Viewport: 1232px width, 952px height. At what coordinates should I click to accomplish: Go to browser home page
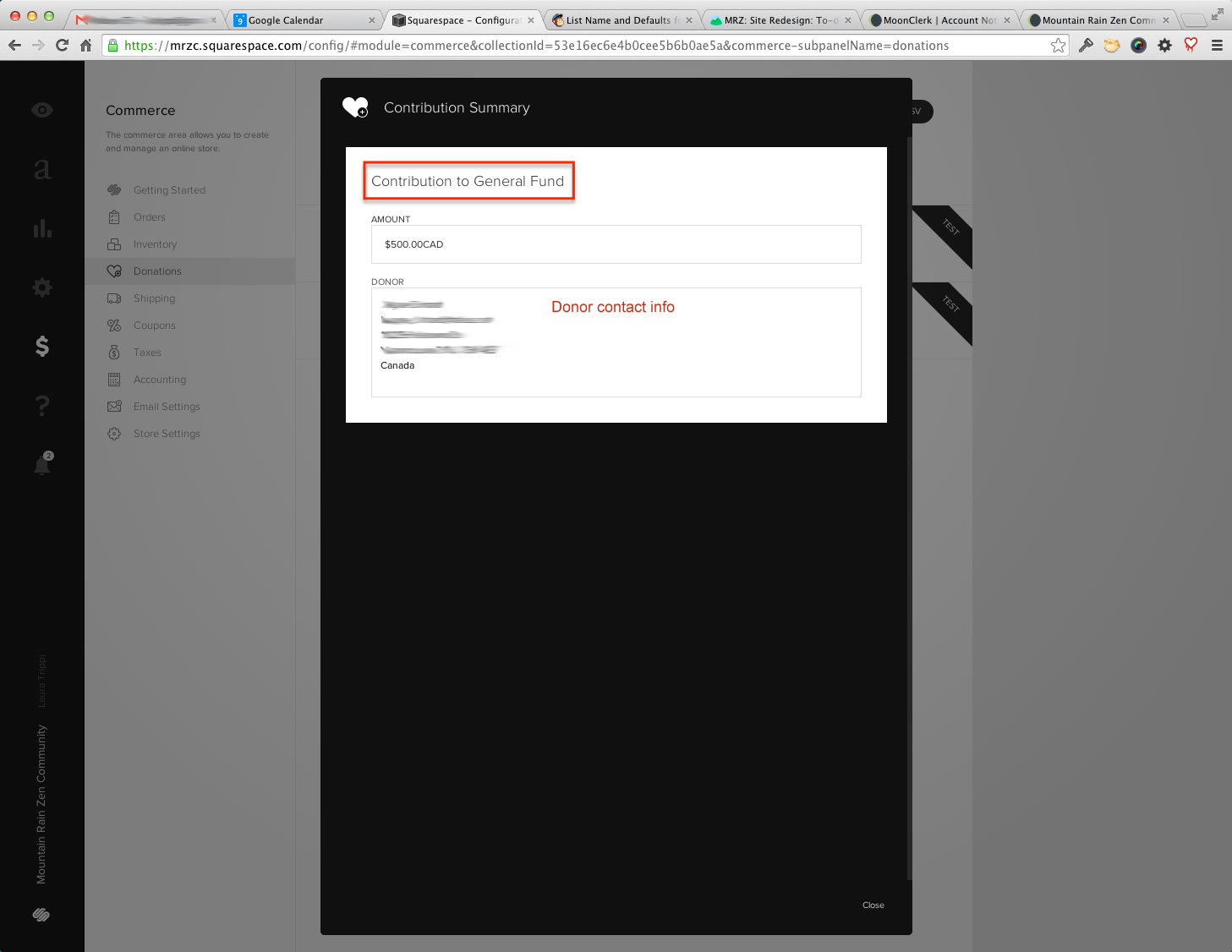click(x=85, y=46)
